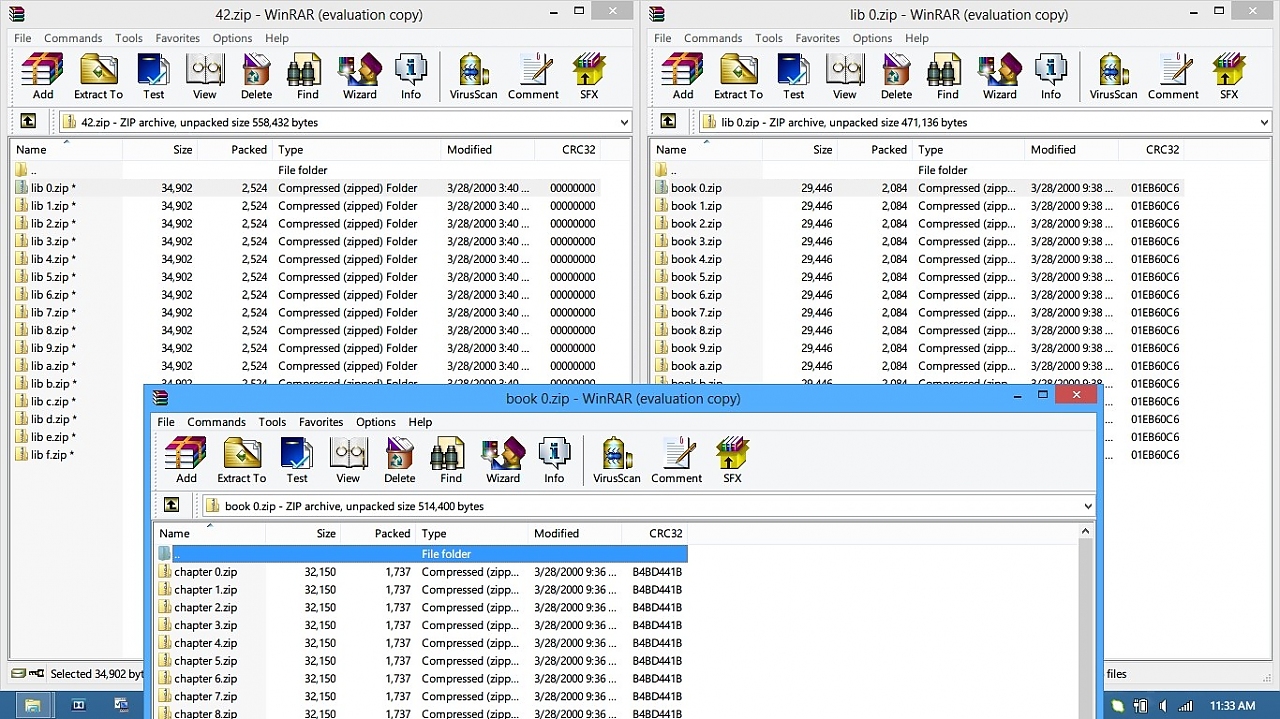
Task: Open Wizard in lib 0.zip window
Action: click(x=1000, y=76)
